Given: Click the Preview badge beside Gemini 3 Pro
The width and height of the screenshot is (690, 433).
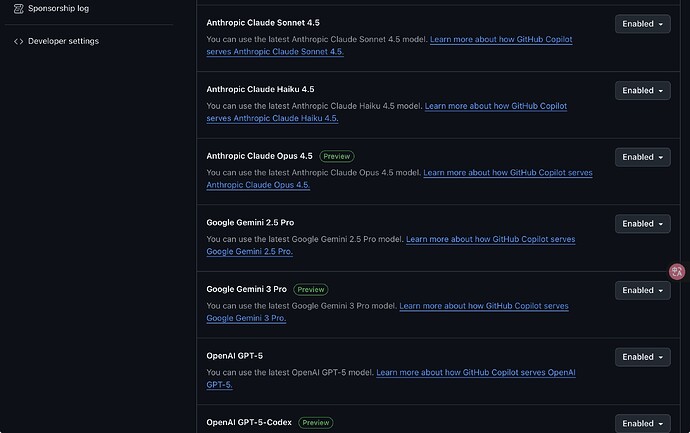Looking at the screenshot, I should click(x=311, y=290).
